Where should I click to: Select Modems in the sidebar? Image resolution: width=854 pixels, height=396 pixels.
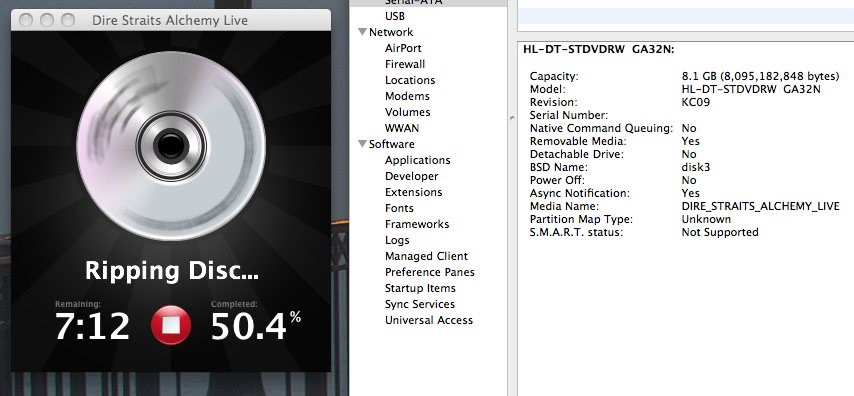(x=407, y=96)
